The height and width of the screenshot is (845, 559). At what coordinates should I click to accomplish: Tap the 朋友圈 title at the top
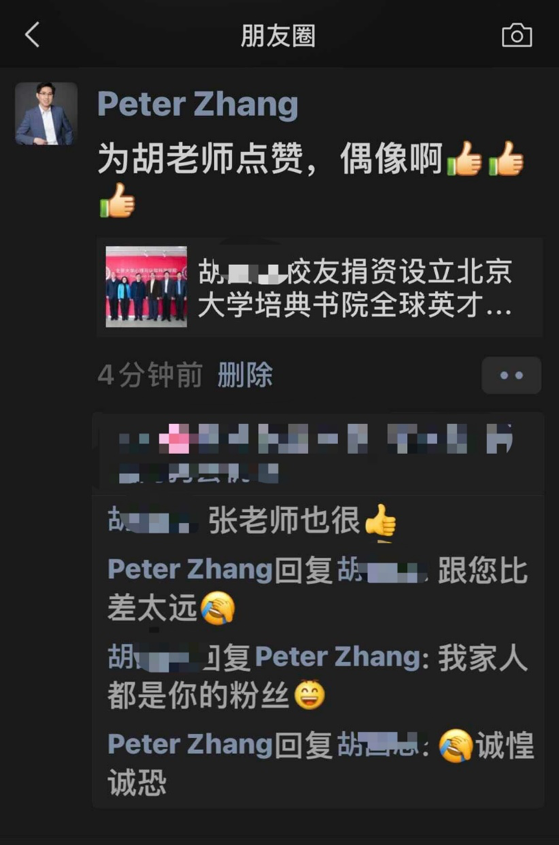[278, 36]
